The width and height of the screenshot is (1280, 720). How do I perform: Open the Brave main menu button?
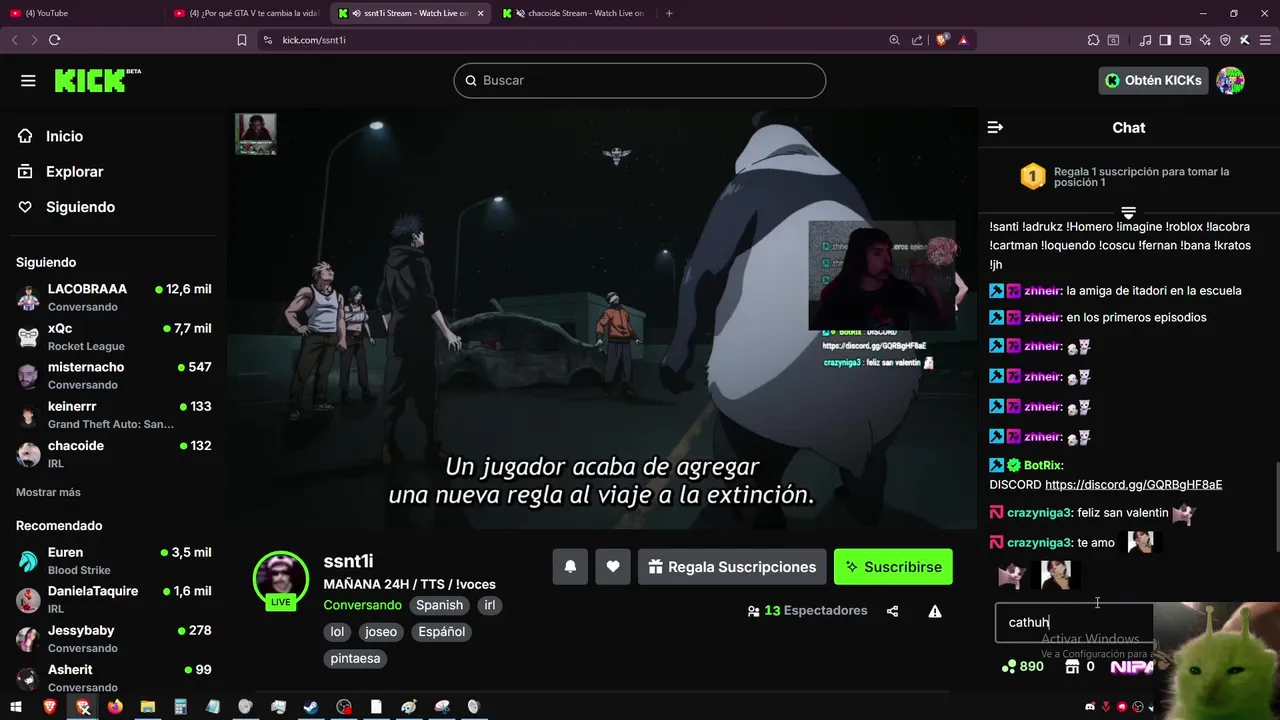point(1264,40)
